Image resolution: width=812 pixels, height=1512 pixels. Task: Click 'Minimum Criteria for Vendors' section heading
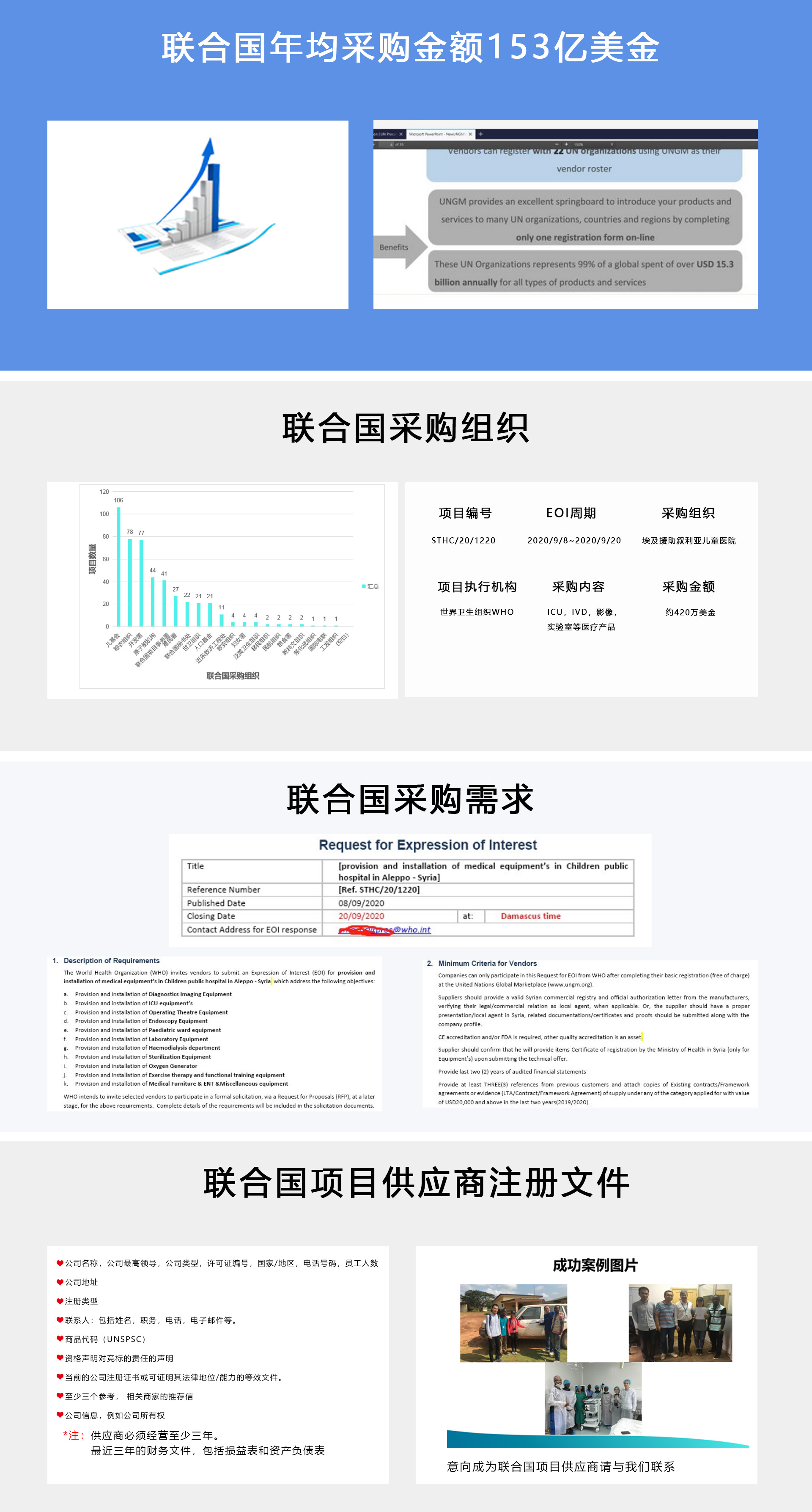[x=488, y=963]
